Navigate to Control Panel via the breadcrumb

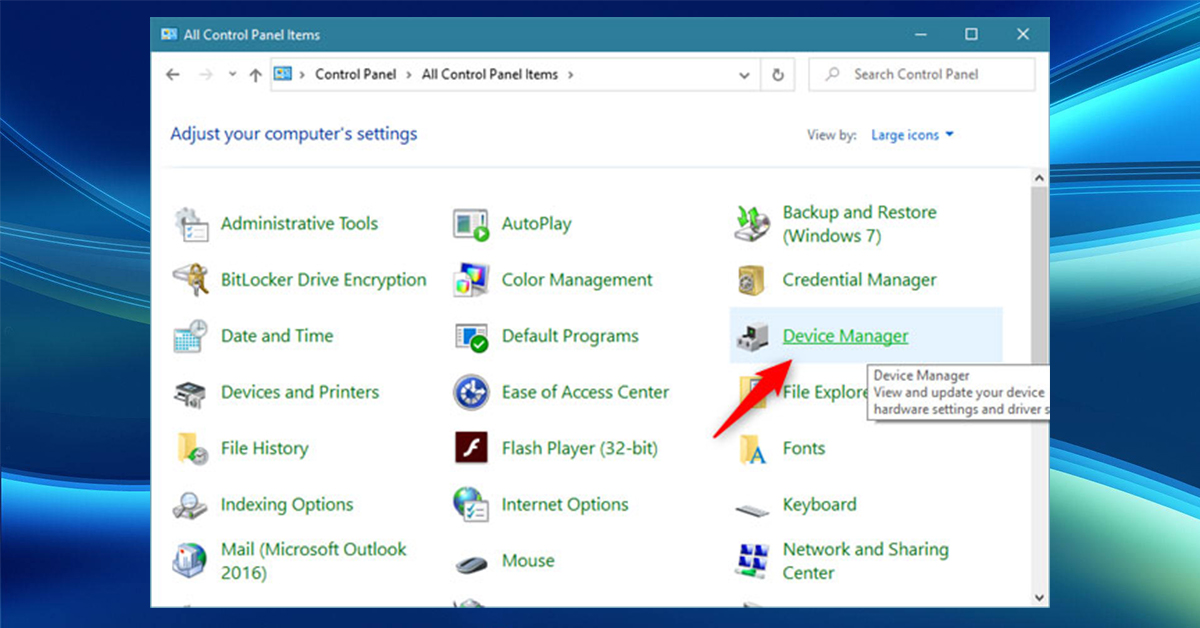point(356,74)
